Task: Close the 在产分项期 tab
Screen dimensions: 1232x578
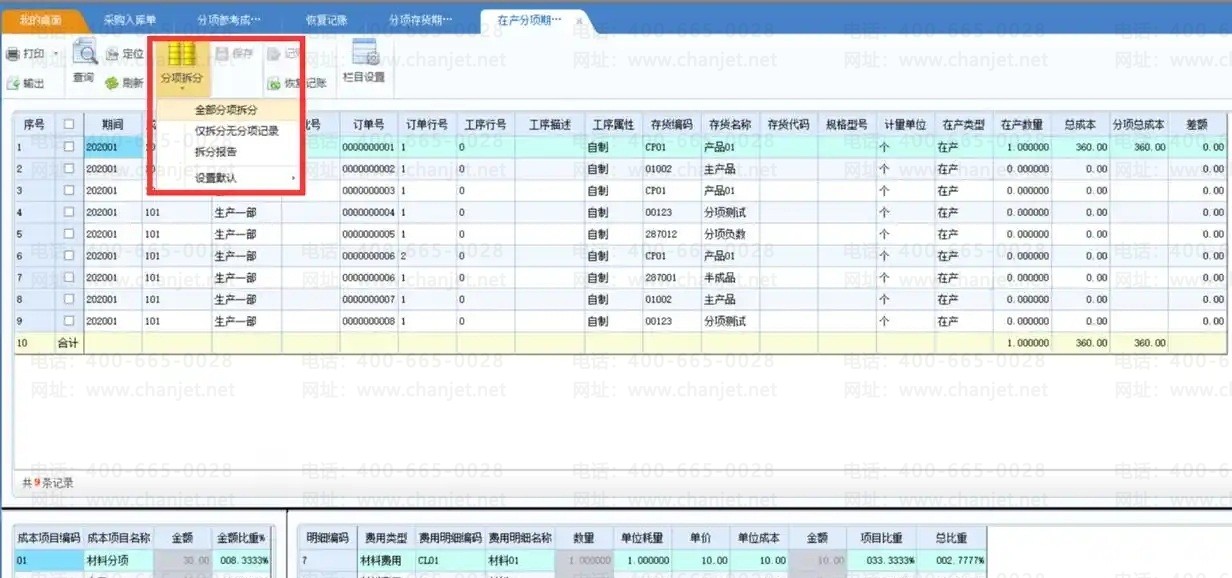Action: [578, 20]
